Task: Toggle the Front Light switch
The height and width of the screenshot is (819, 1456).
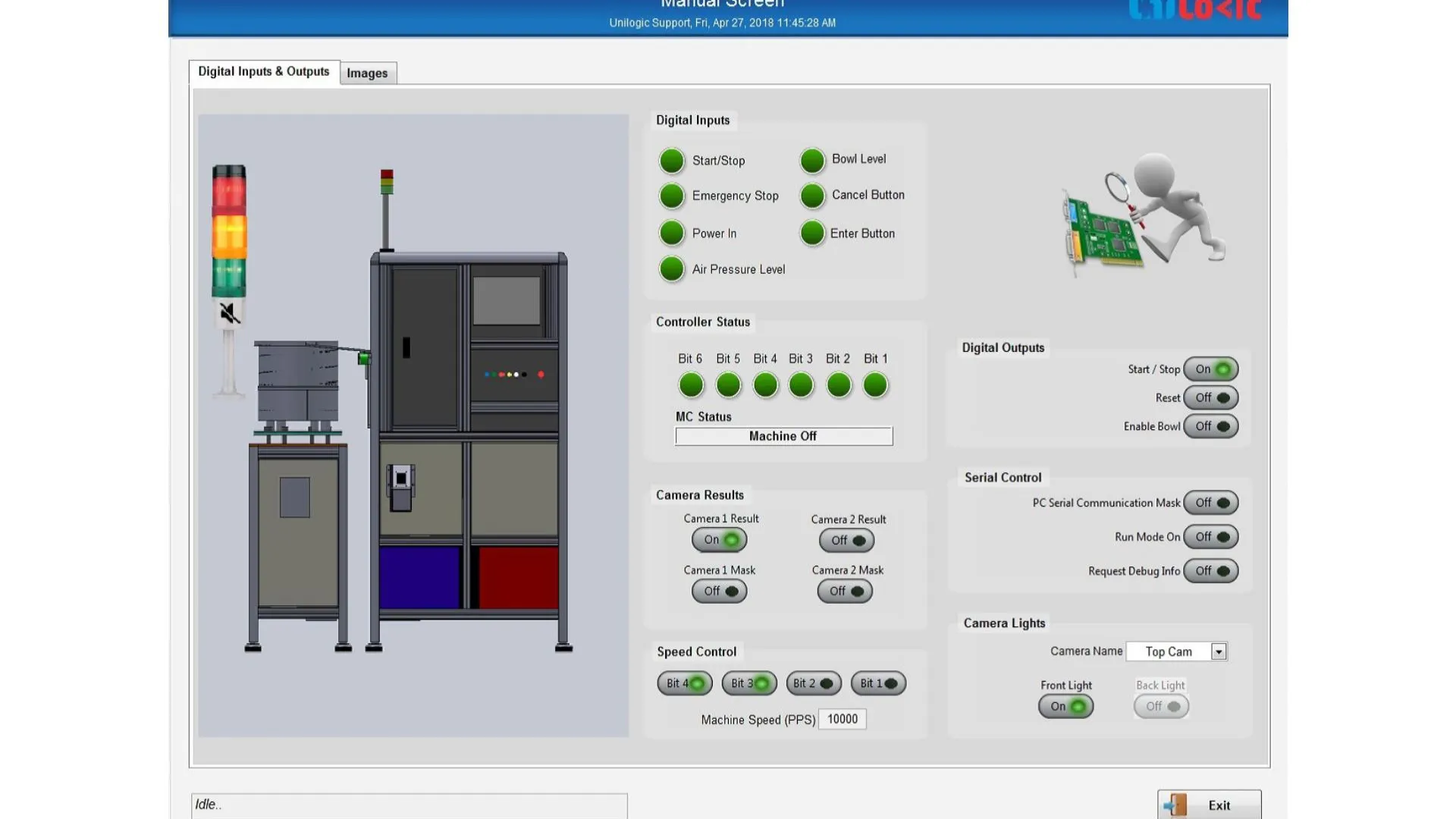Action: point(1065,706)
